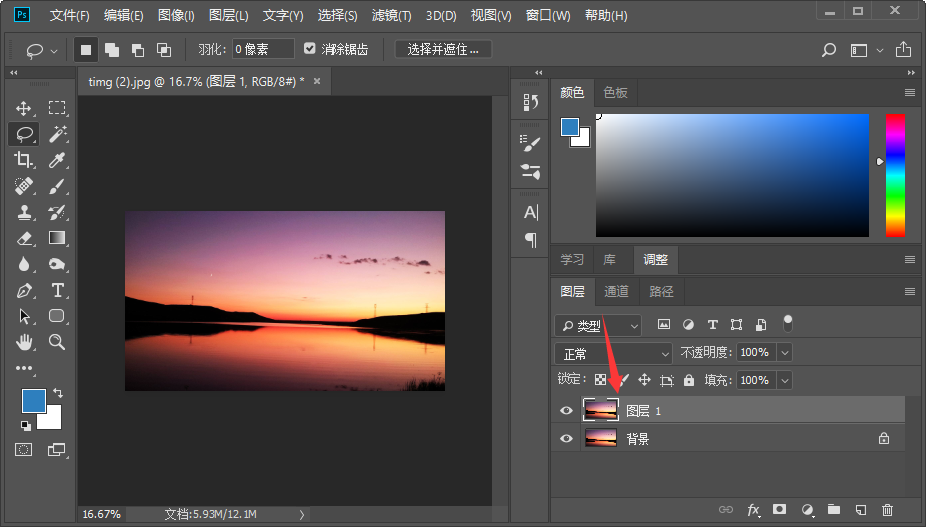
Task: Click the 选择并遮住 button
Action: click(443, 49)
